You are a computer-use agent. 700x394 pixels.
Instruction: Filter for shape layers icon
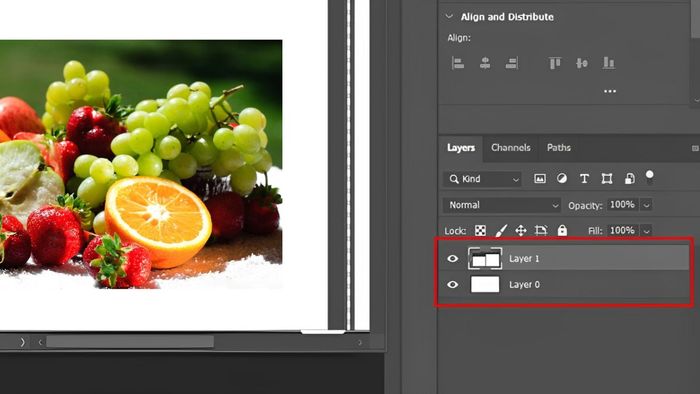click(607, 179)
